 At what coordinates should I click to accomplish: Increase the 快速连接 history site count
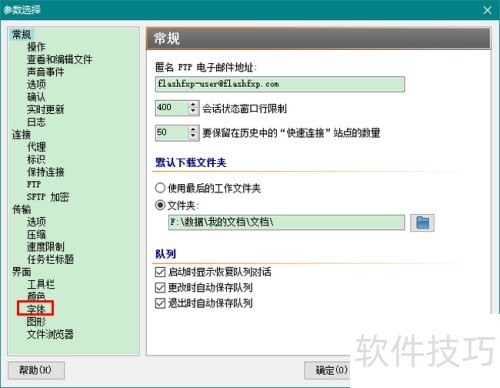pos(193,129)
